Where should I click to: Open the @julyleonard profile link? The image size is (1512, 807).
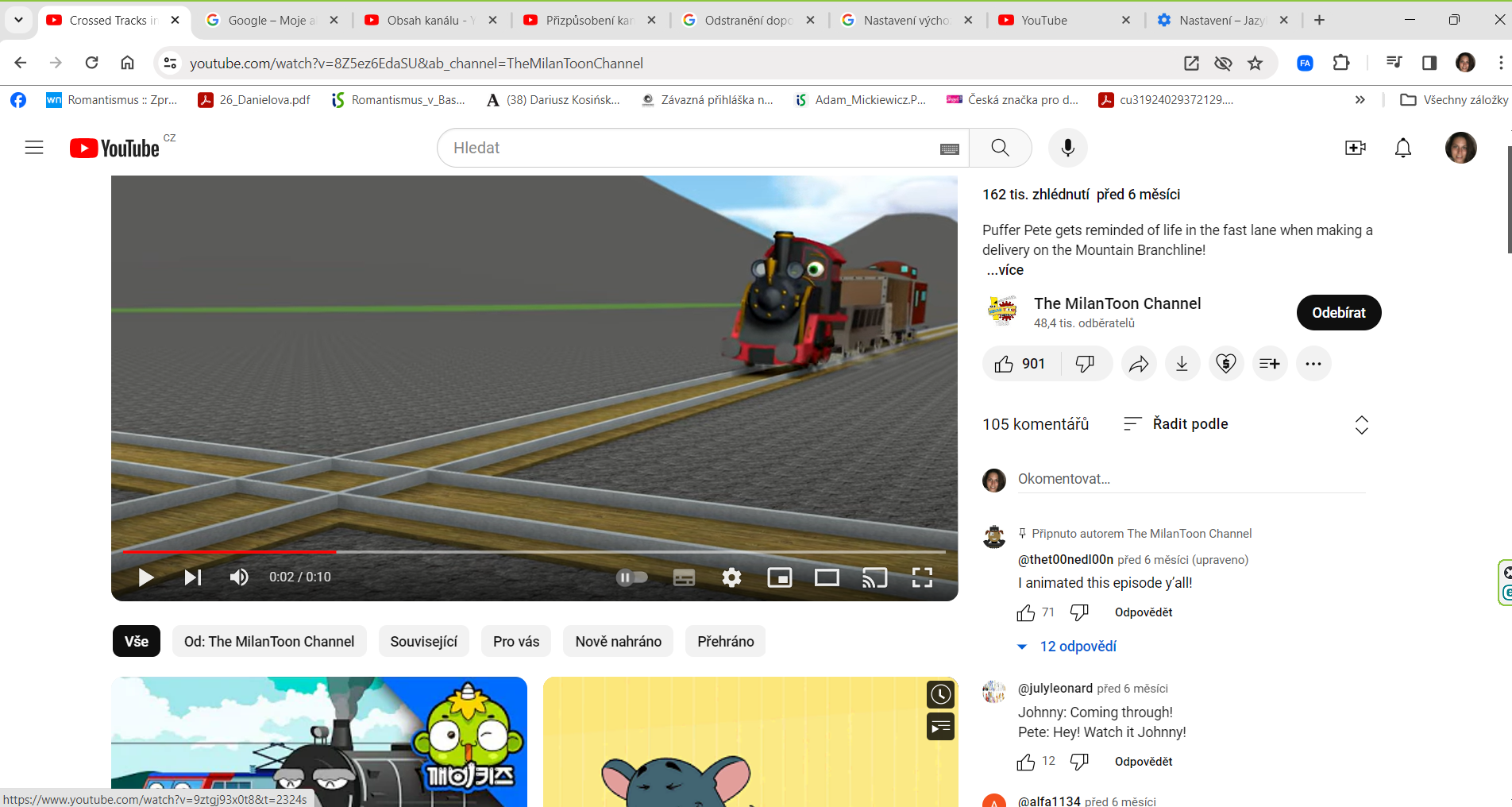pos(1055,689)
